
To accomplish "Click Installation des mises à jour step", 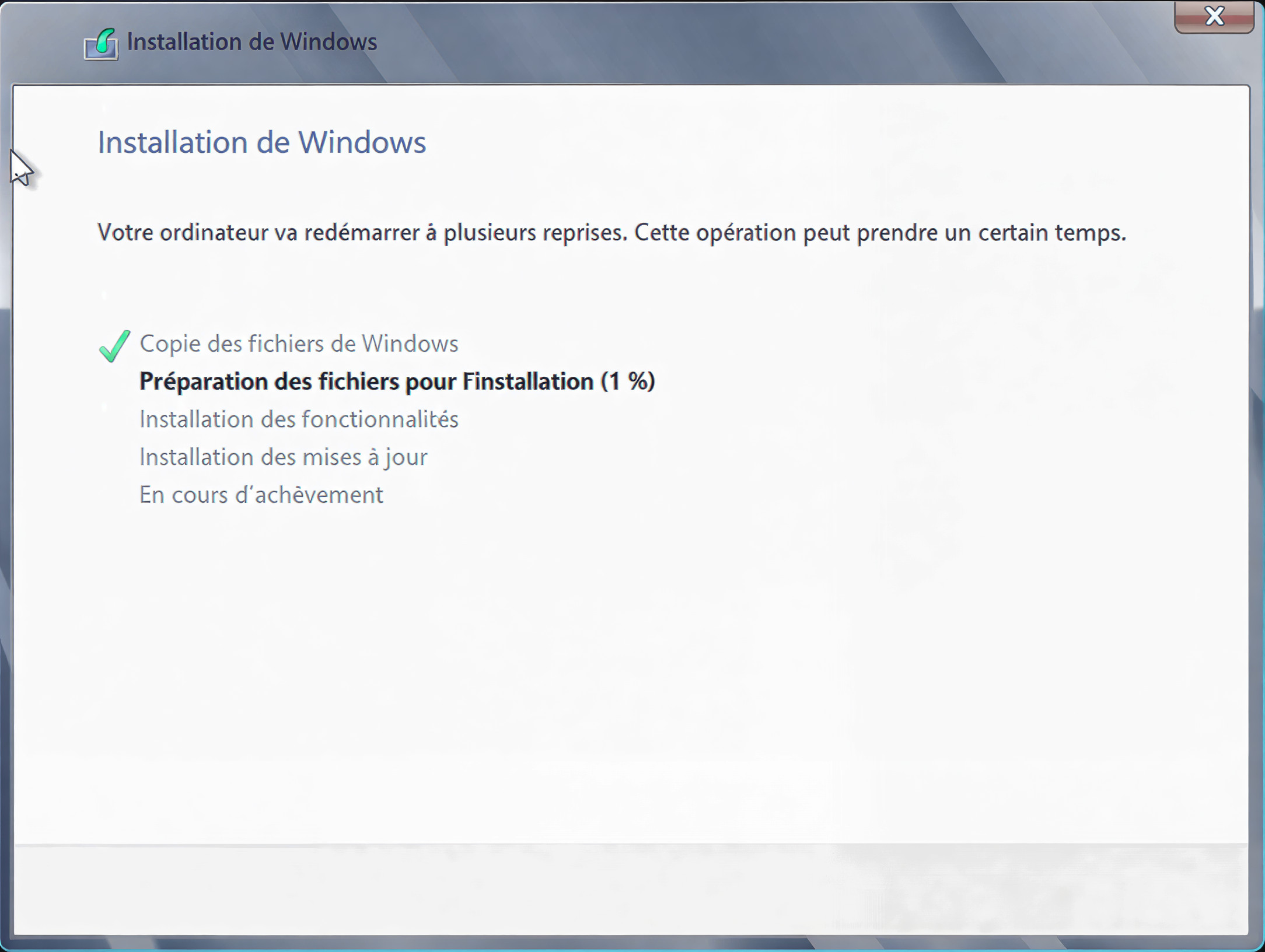I will click(283, 457).
